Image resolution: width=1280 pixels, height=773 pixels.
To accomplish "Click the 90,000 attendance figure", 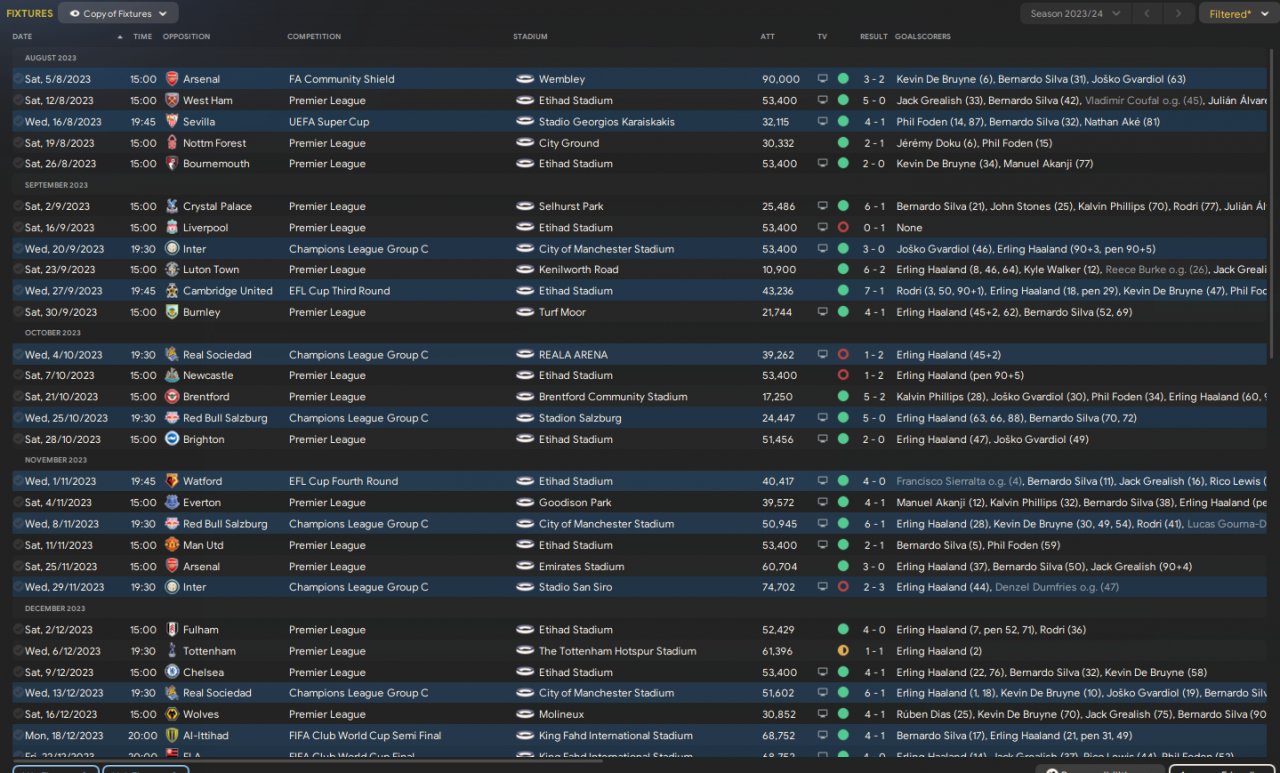I will [x=780, y=79].
